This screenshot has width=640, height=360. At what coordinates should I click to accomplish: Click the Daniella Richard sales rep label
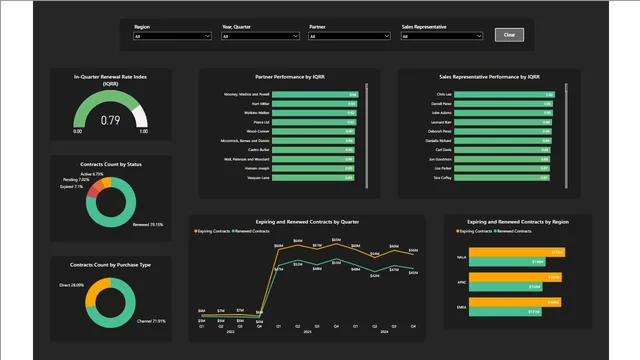438,140
